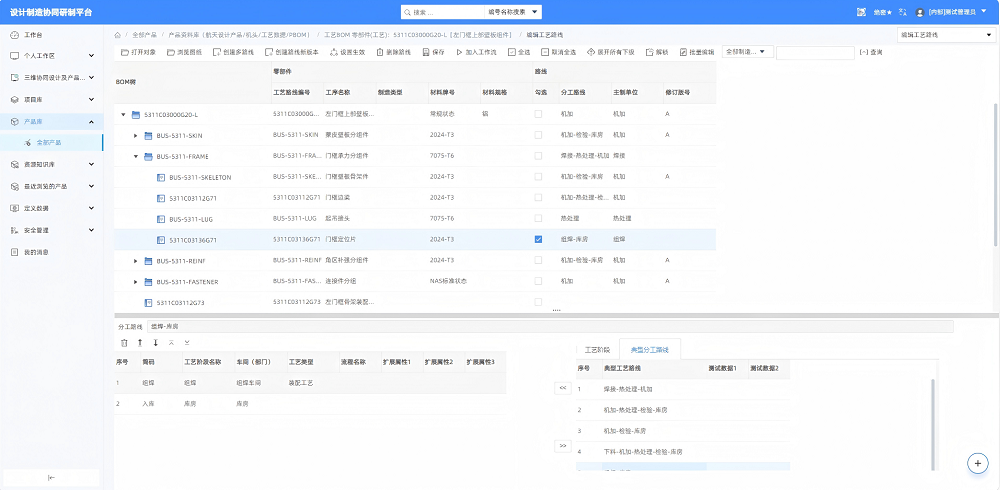Open the 最近浏览的产品 menu

tap(52, 186)
